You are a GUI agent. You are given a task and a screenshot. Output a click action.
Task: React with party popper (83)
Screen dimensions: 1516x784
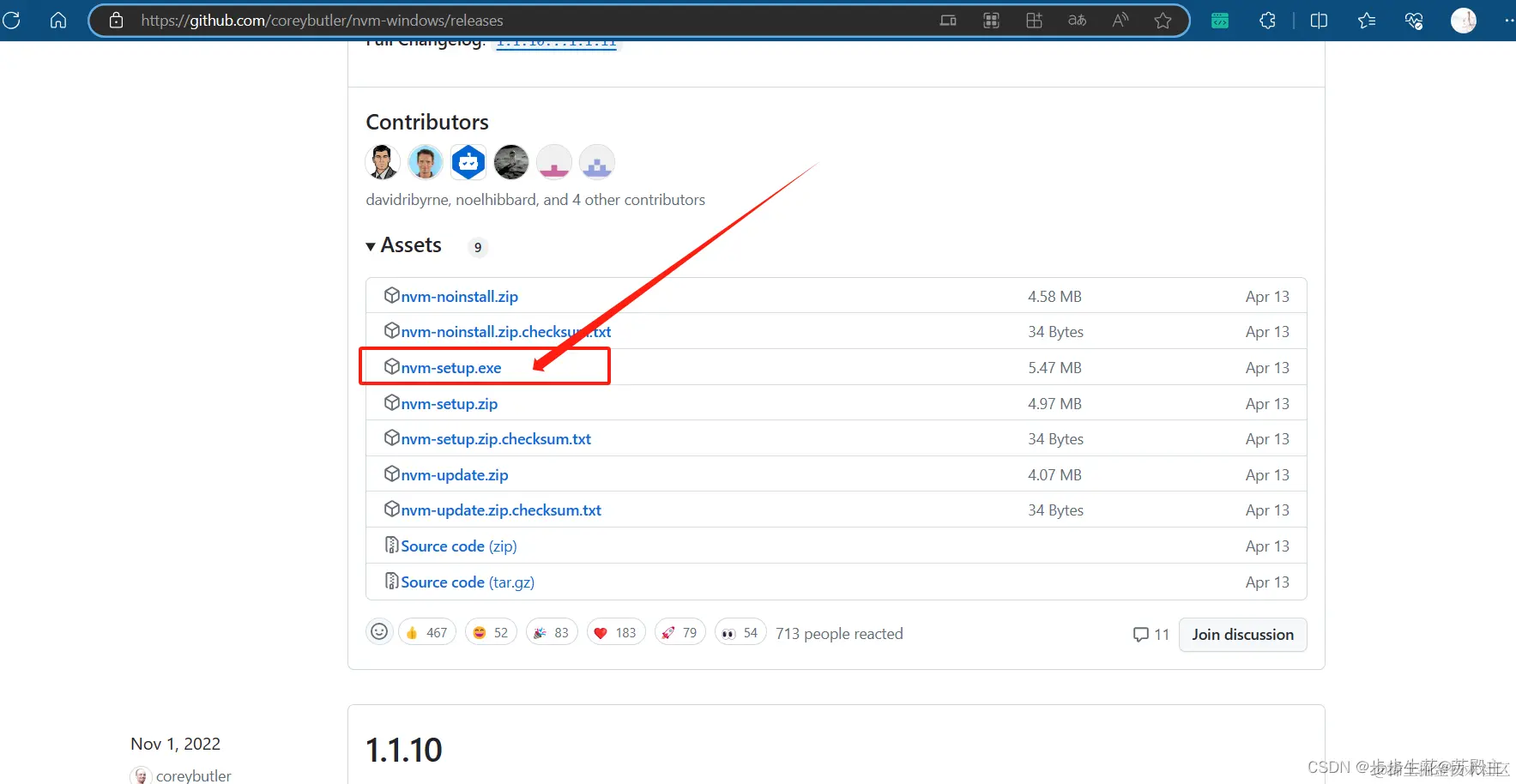pos(552,632)
